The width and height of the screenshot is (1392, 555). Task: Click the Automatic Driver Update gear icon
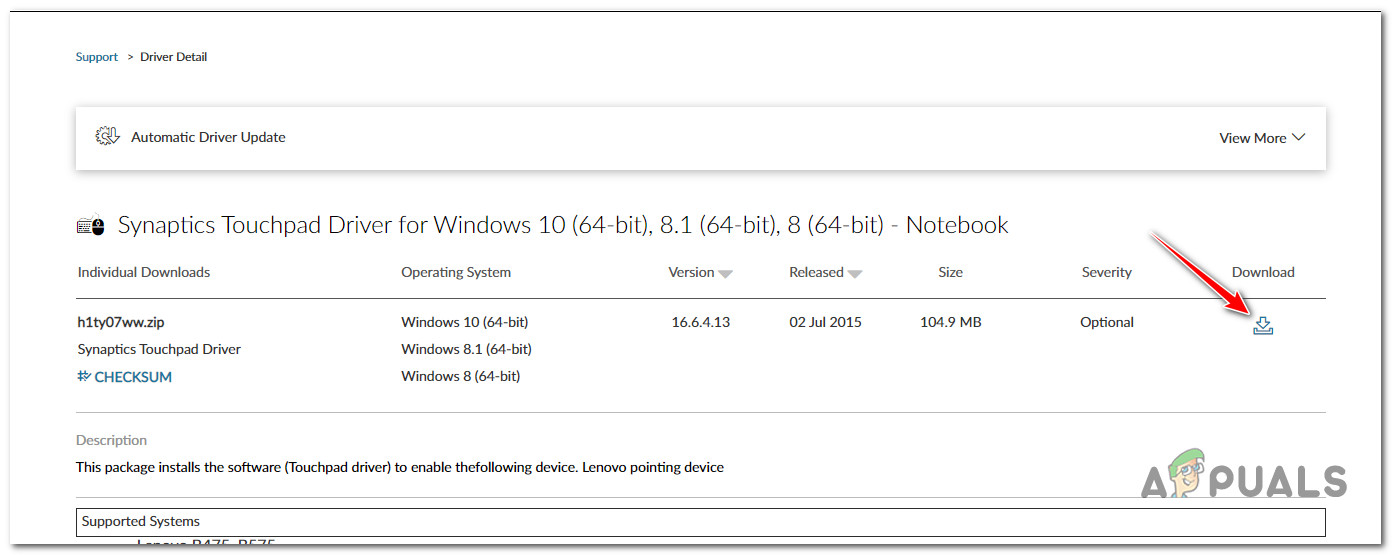(x=107, y=137)
